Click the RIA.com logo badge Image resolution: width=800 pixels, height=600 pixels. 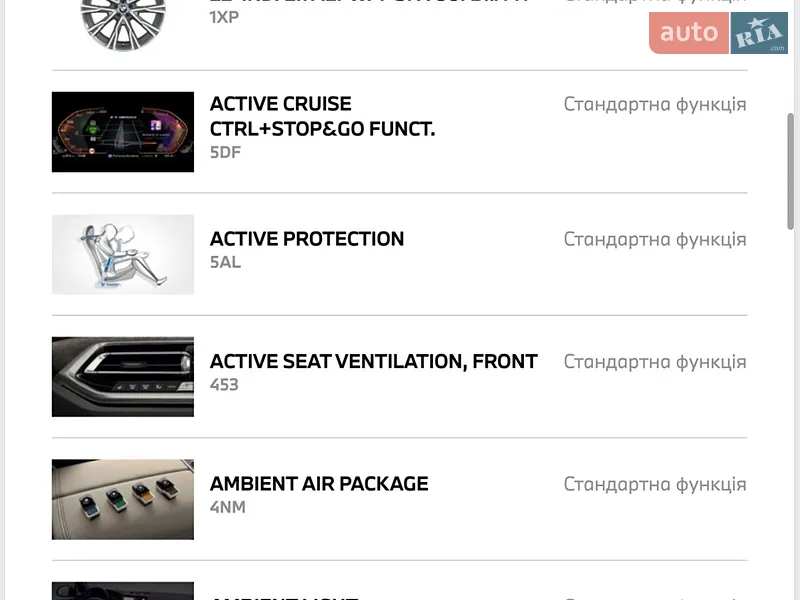pos(759,33)
